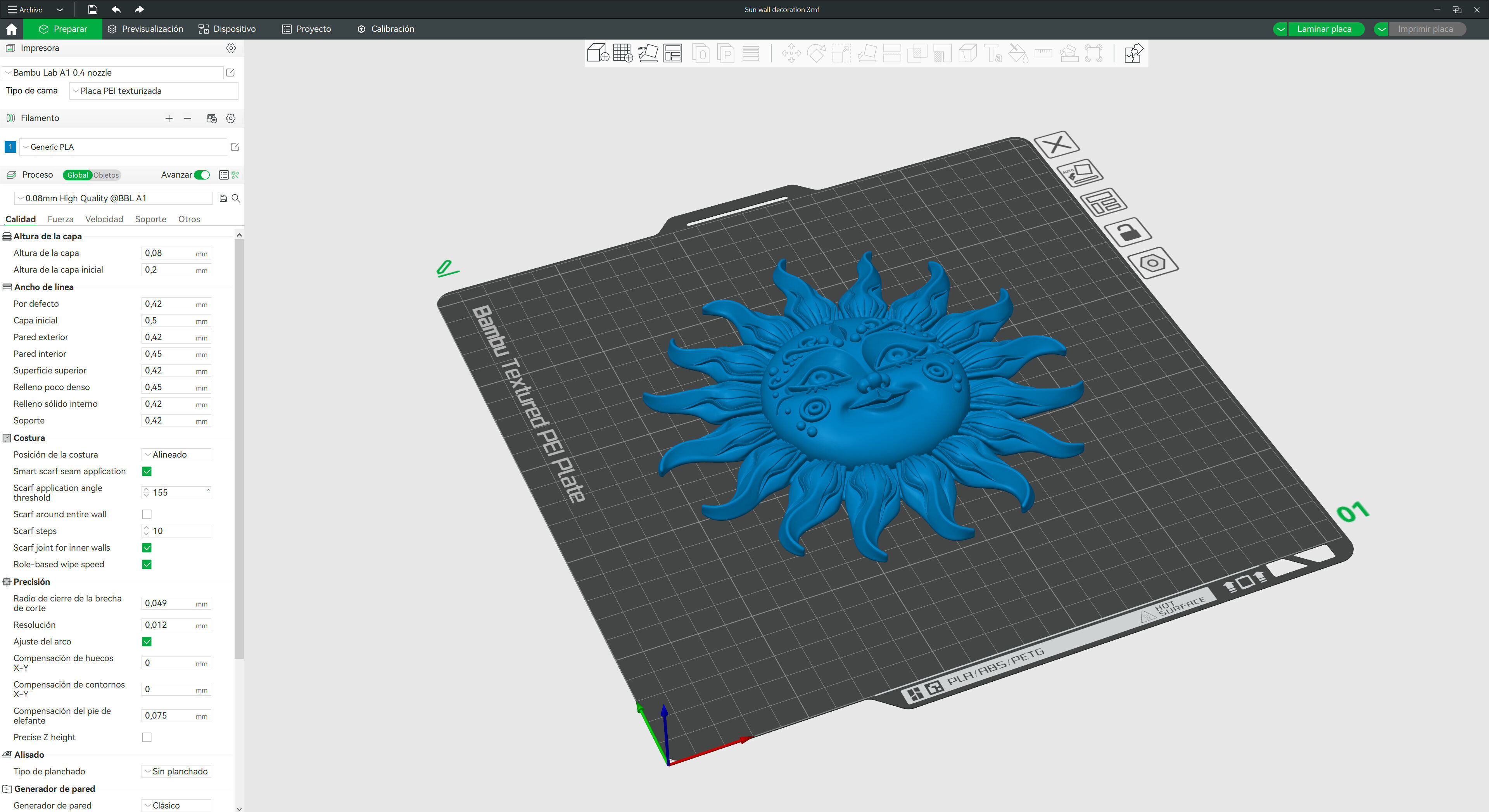This screenshot has height=812, width=1489.
Task: Click the plate's auto orient icon
Action: point(1079,173)
